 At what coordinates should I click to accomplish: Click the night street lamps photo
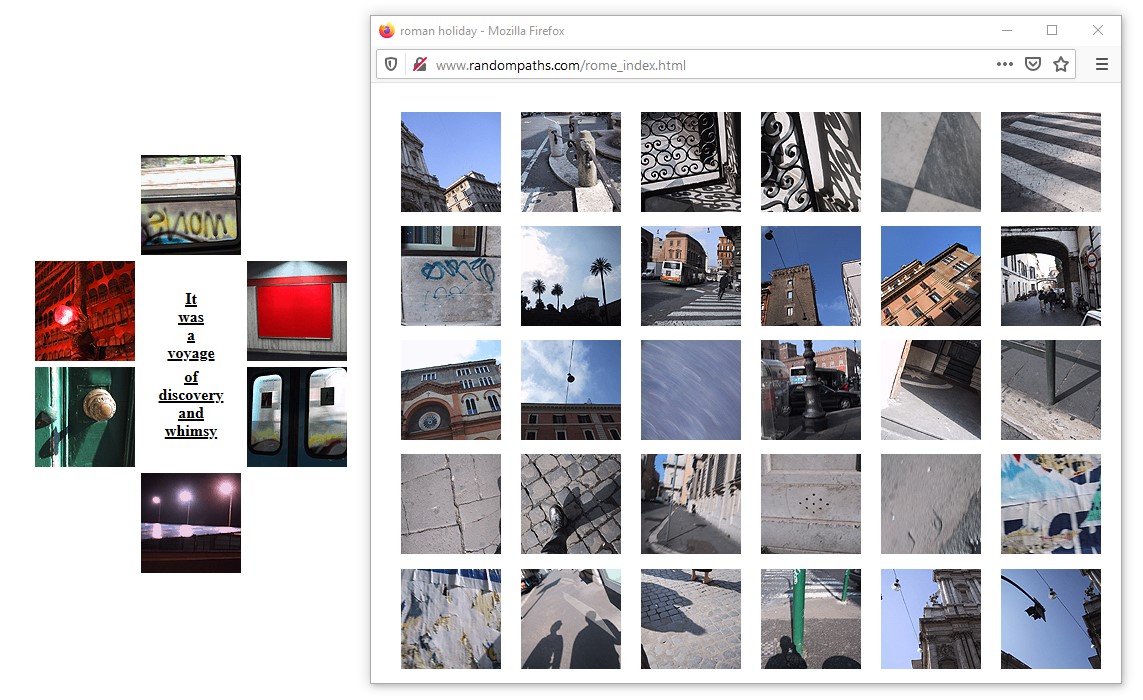[x=191, y=523]
